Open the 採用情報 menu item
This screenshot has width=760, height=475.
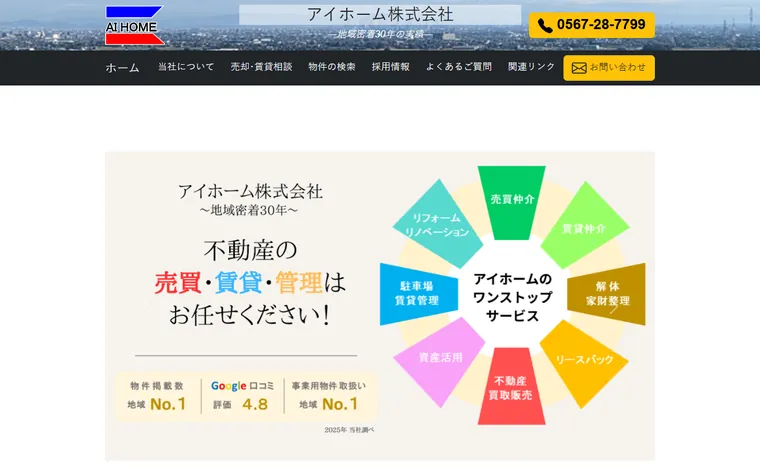(x=391, y=67)
